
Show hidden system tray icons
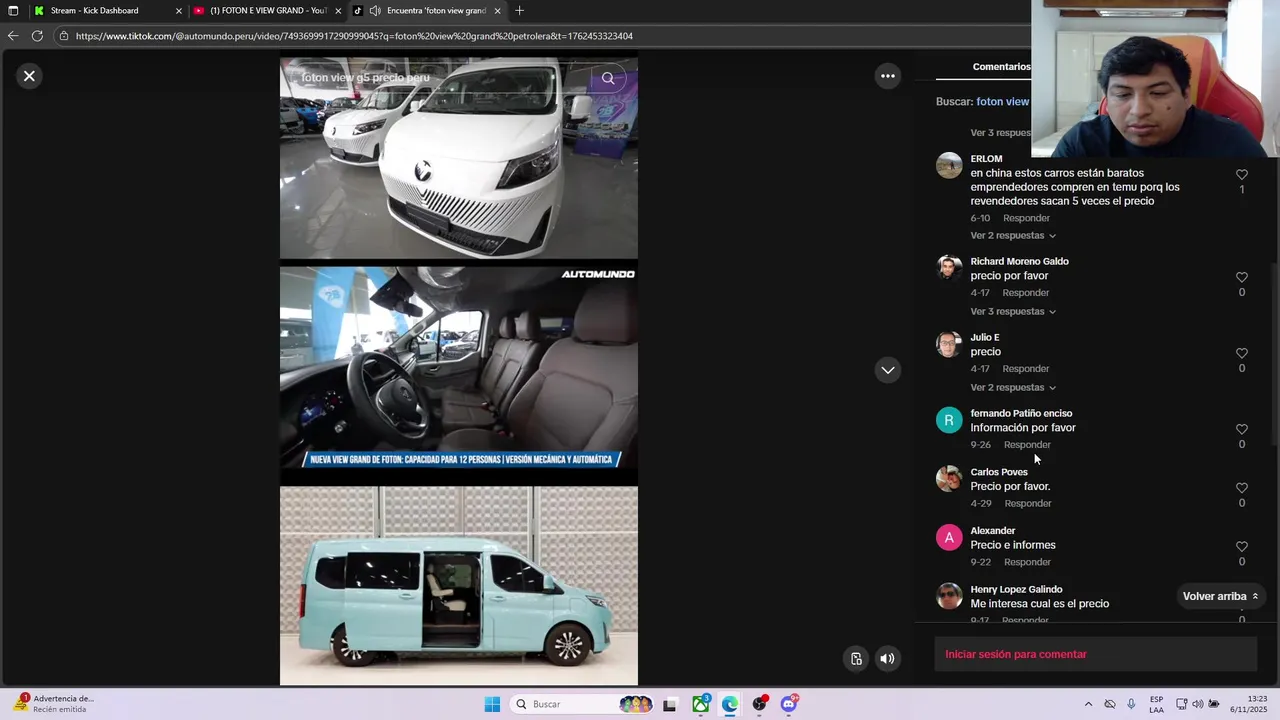tap(1089, 704)
